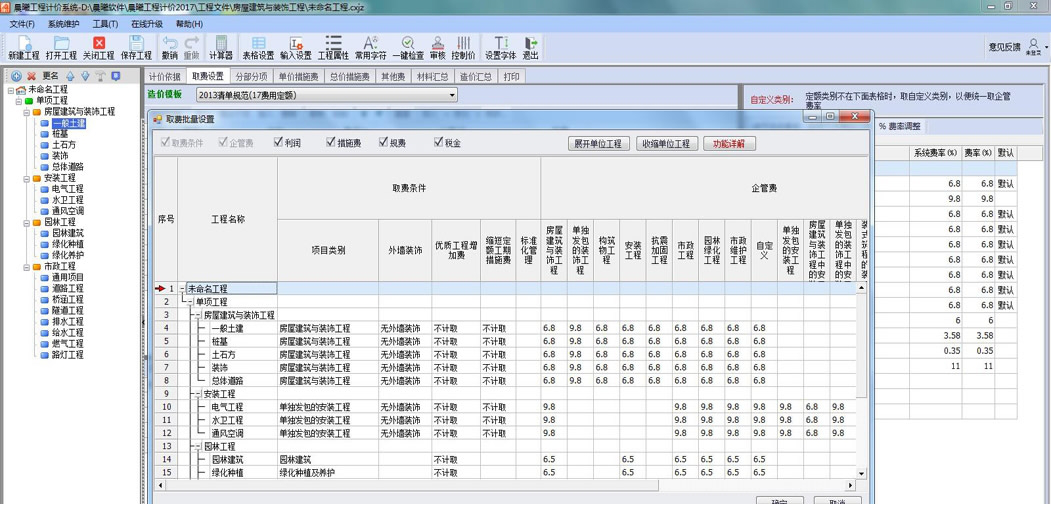The width and height of the screenshot is (1051, 524).
Task: Collapse 安装工程 row 9 in dialog grid
Action: tap(198, 394)
